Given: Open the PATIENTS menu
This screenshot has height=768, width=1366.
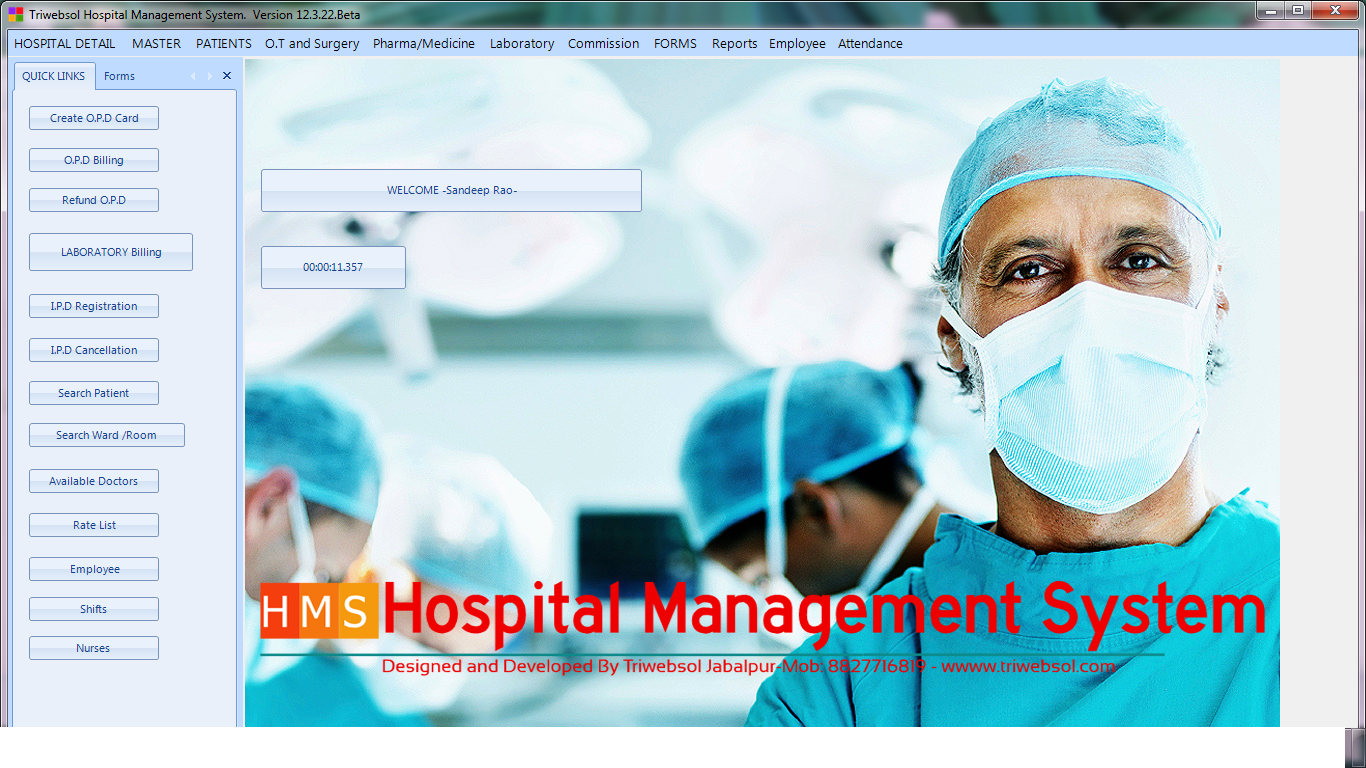Looking at the screenshot, I should 223,43.
